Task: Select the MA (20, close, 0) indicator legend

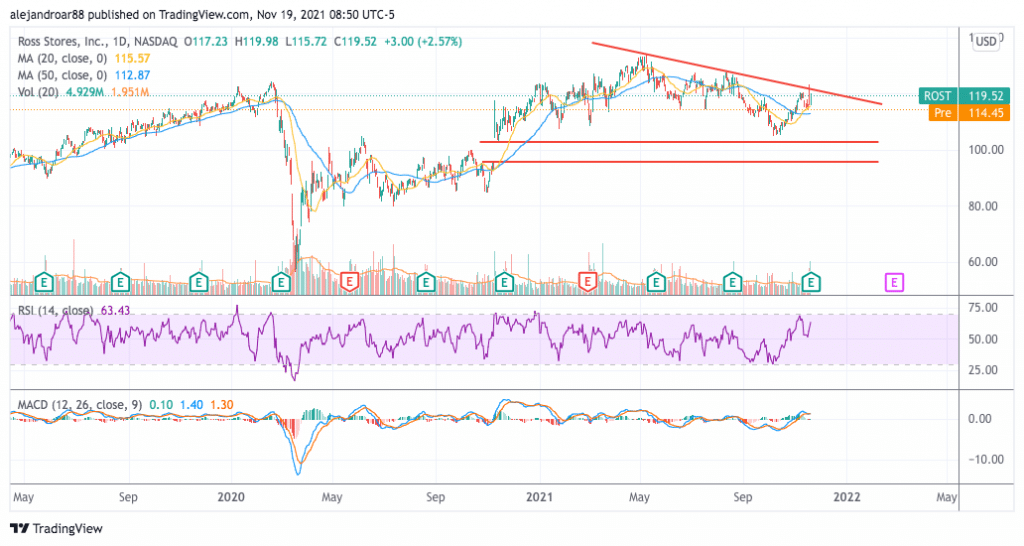Action: click(x=62, y=58)
